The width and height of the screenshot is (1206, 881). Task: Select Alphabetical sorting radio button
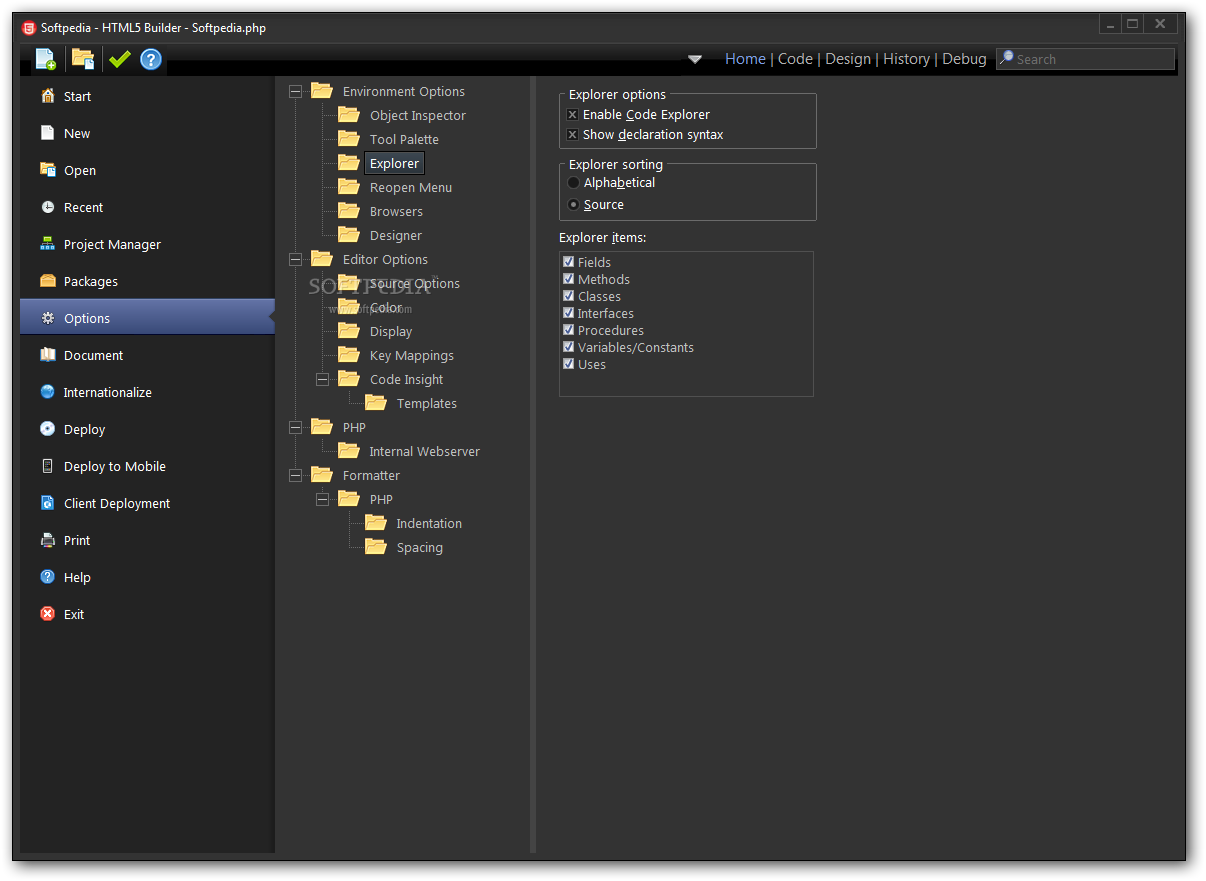[573, 183]
